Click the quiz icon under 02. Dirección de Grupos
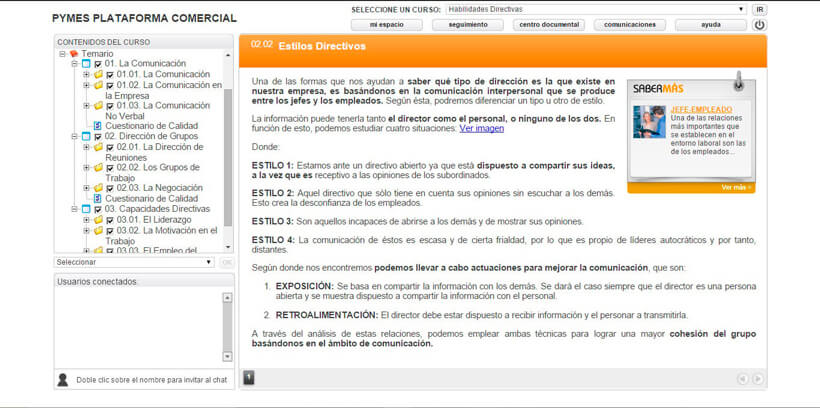820x408 pixels. tap(97, 199)
